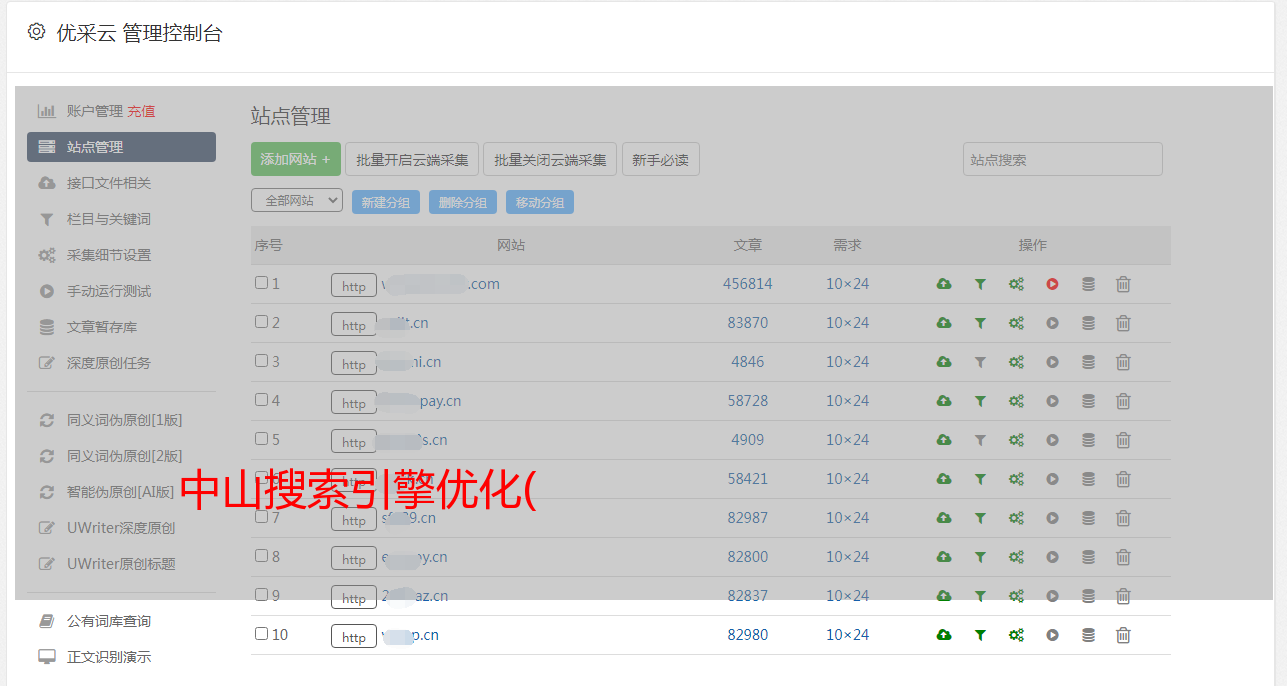This screenshot has width=1287, height=686.
Task: Click article count 456814
Action: [748, 284]
